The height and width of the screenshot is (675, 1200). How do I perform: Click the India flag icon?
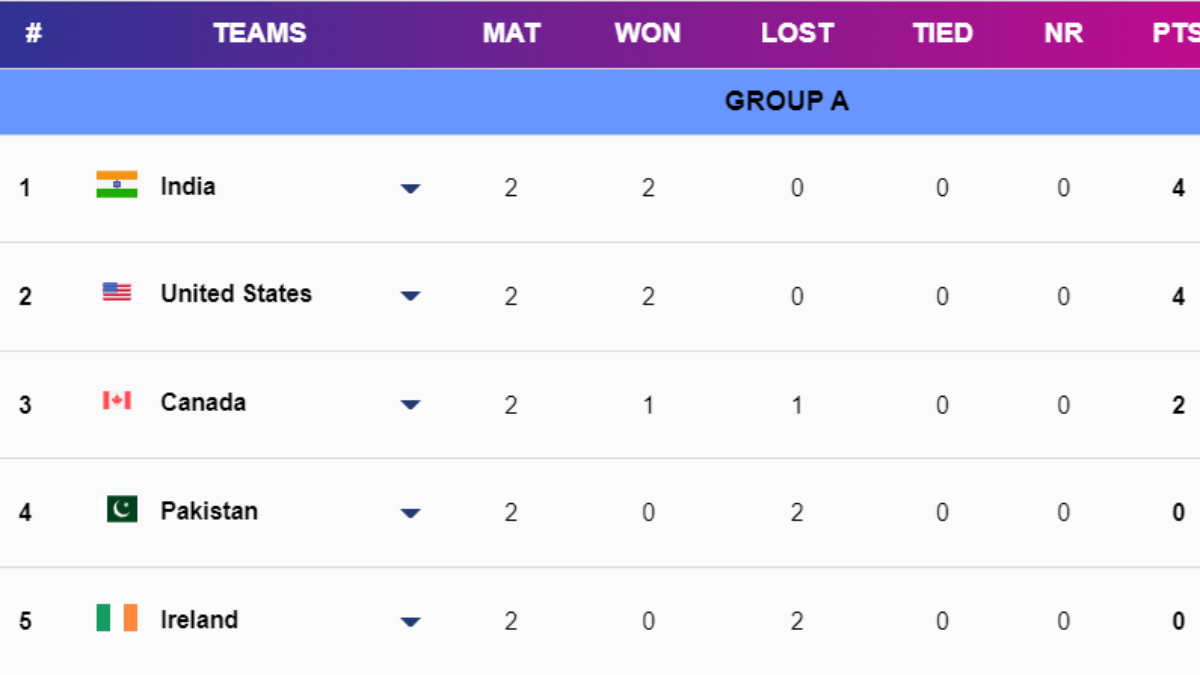[x=115, y=186]
